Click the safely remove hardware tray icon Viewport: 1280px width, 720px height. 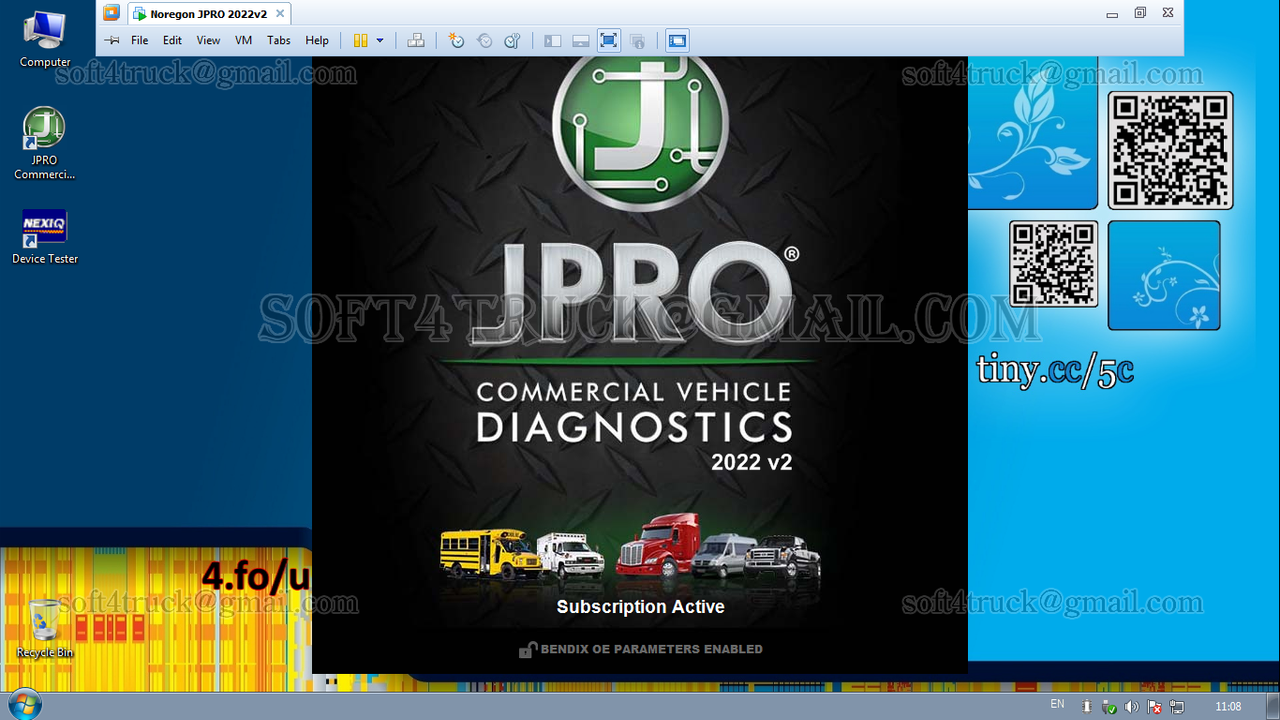1109,707
